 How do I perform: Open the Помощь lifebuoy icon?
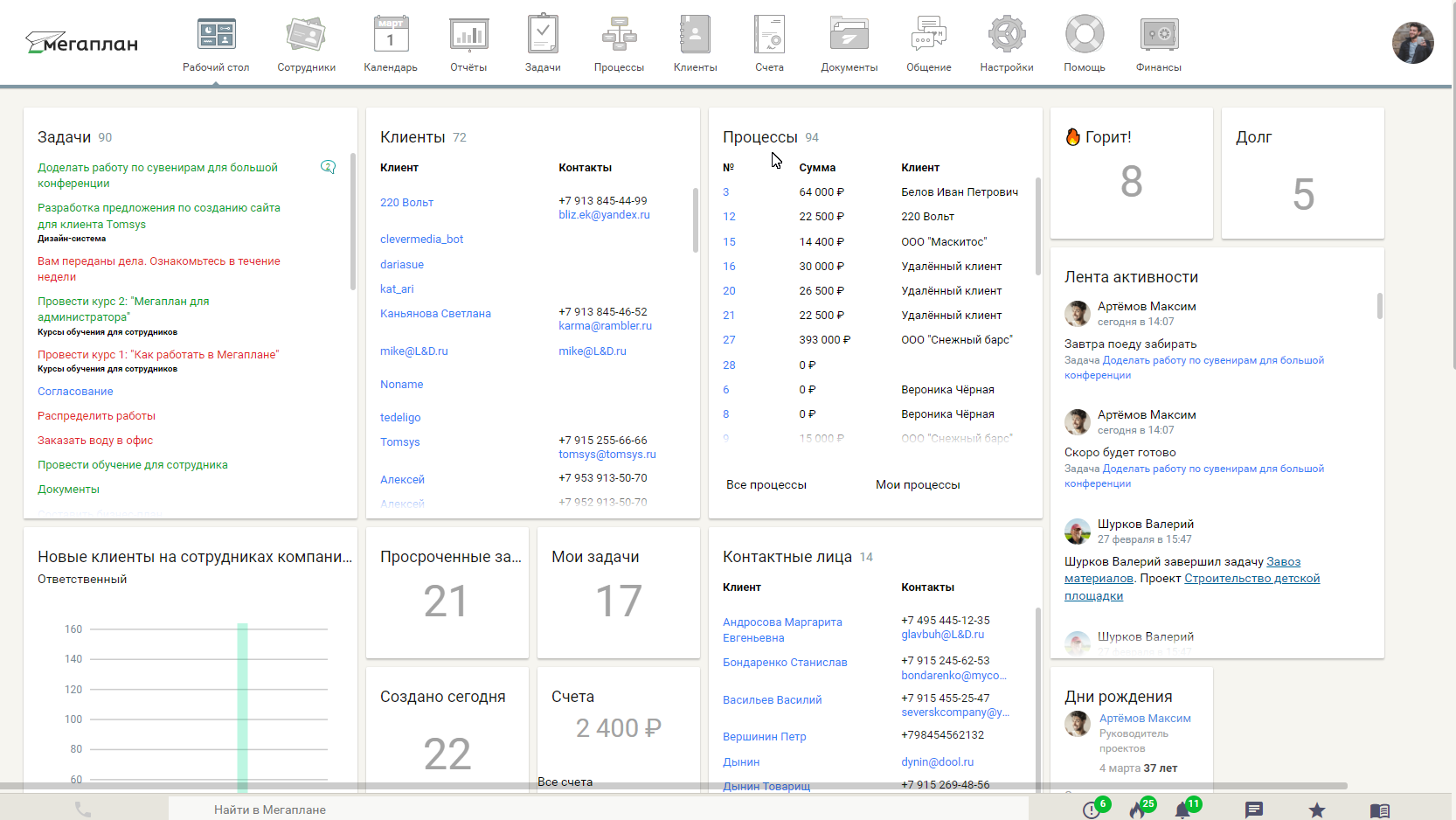1085,35
